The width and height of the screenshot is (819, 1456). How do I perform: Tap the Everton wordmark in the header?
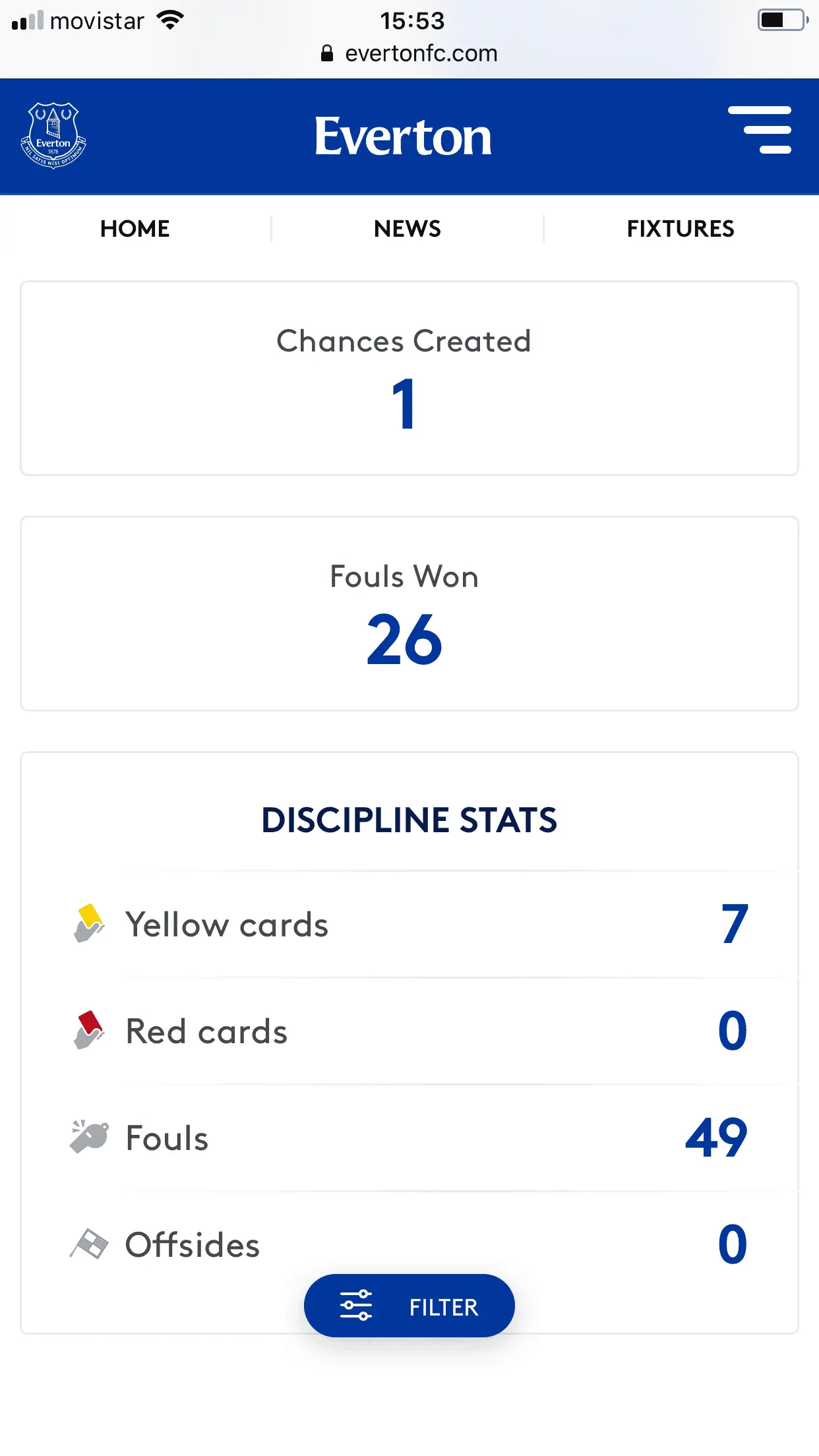(x=403, y=136)
